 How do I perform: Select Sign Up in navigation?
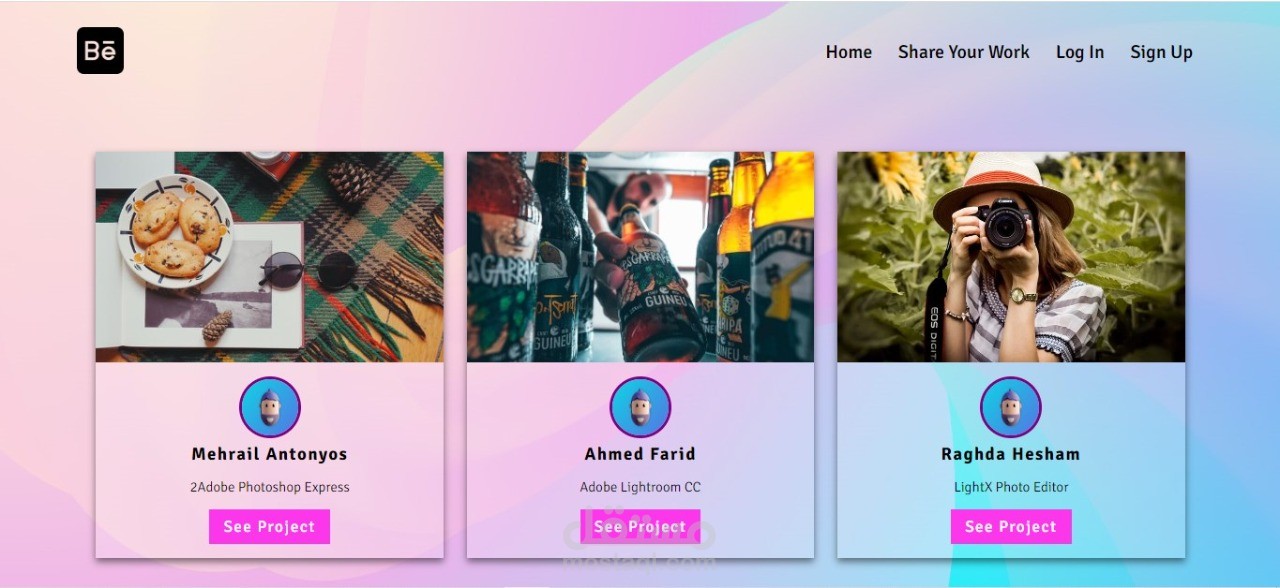1161,52
